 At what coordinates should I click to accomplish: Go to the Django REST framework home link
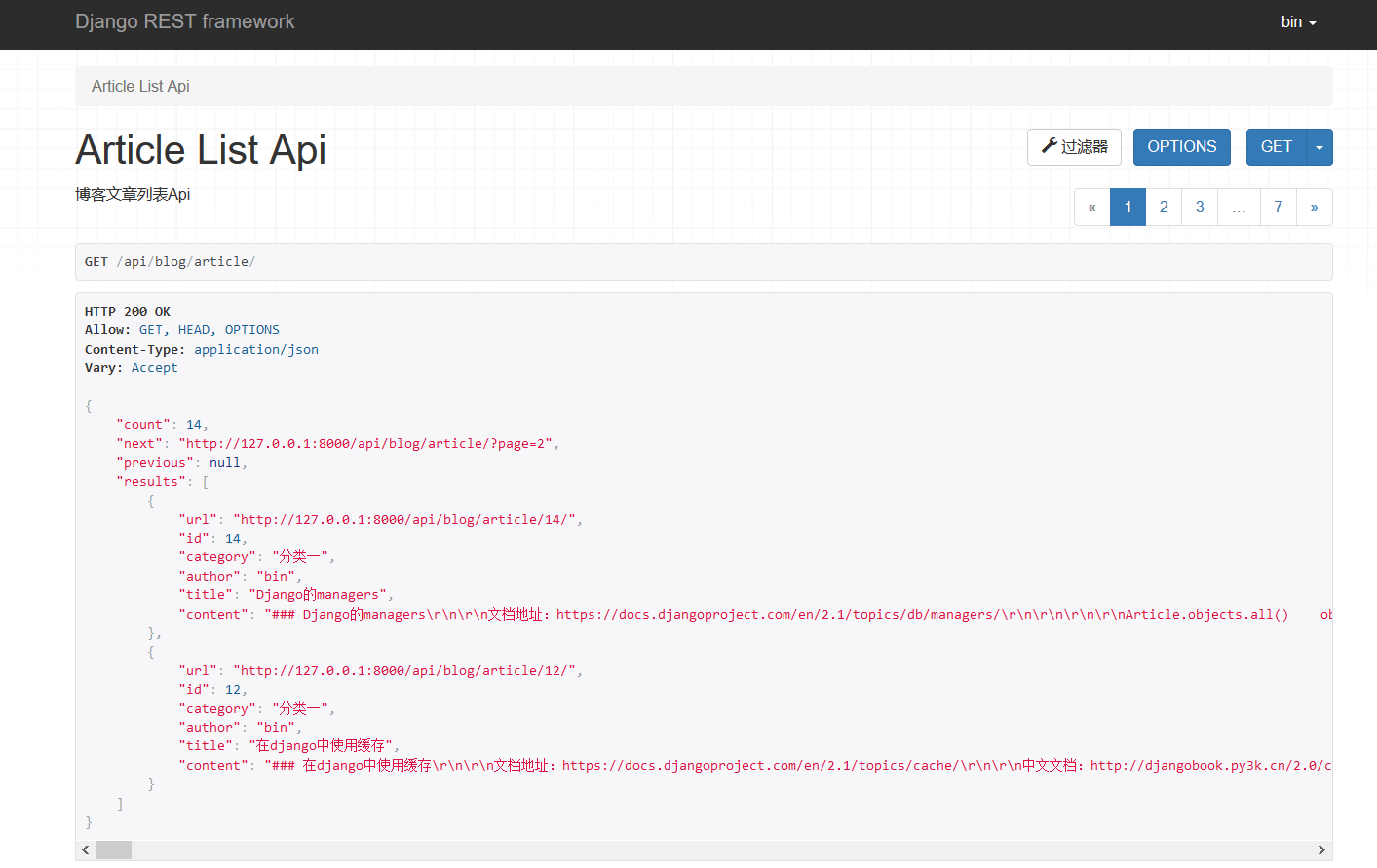(184, 21)
